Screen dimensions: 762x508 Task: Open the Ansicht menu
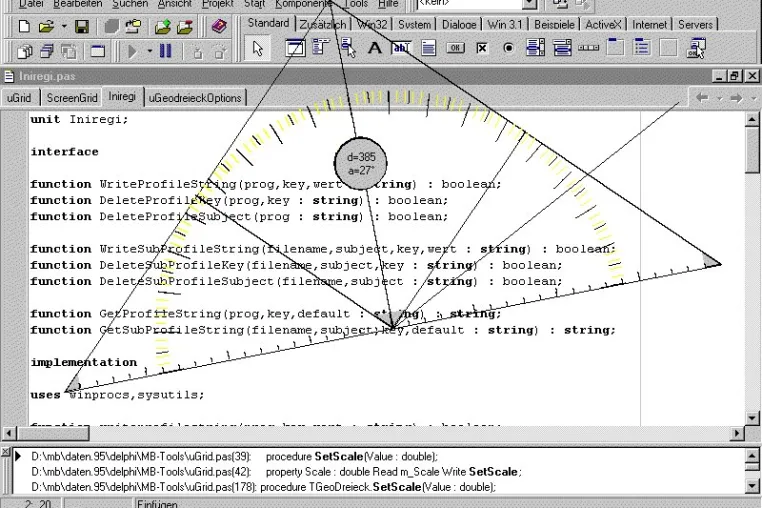174,4
